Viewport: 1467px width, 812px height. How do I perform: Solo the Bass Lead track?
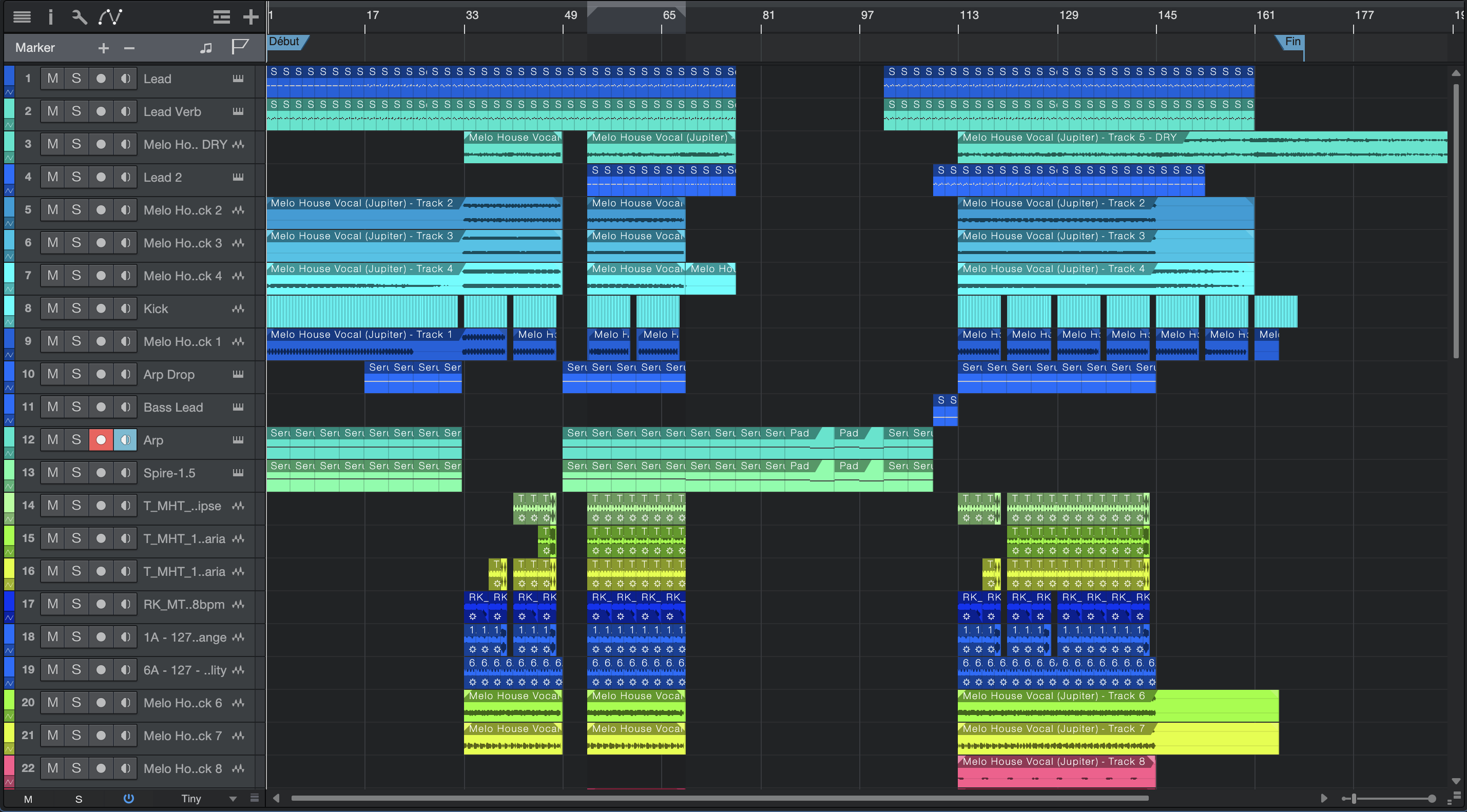tap(76, 407)
